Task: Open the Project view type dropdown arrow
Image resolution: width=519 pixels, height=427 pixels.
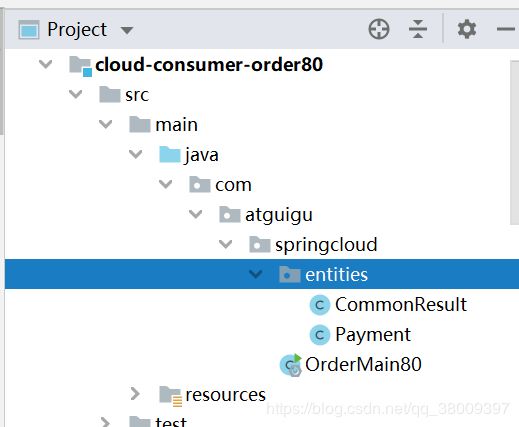Action: (127, 31)
